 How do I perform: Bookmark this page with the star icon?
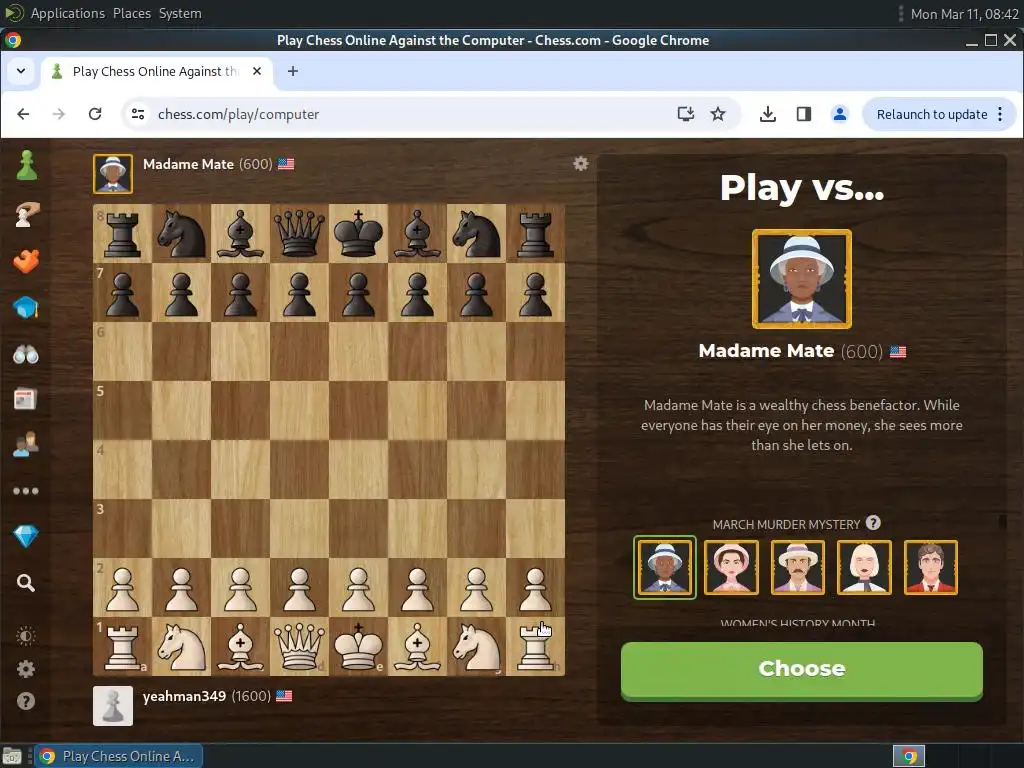coord(718,114)
